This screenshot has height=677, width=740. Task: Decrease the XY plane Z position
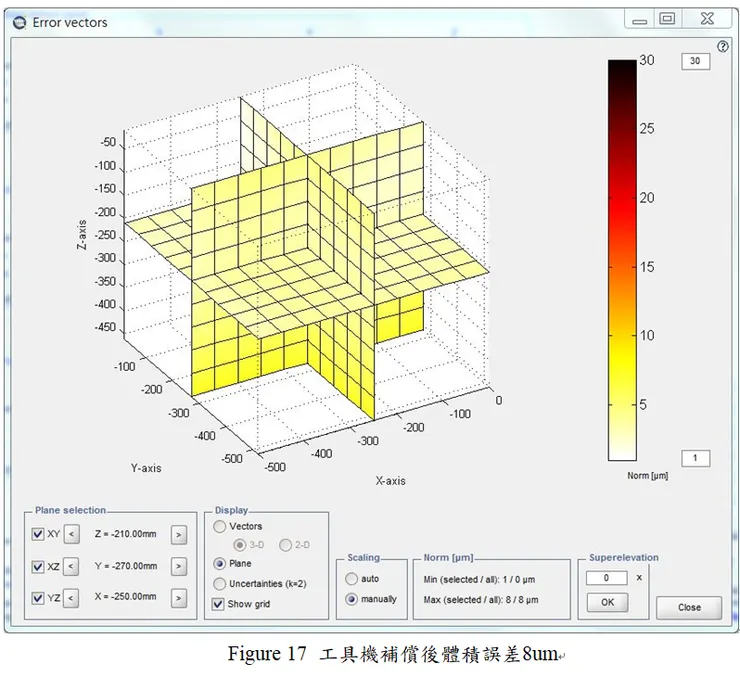(x=71, y=535)
